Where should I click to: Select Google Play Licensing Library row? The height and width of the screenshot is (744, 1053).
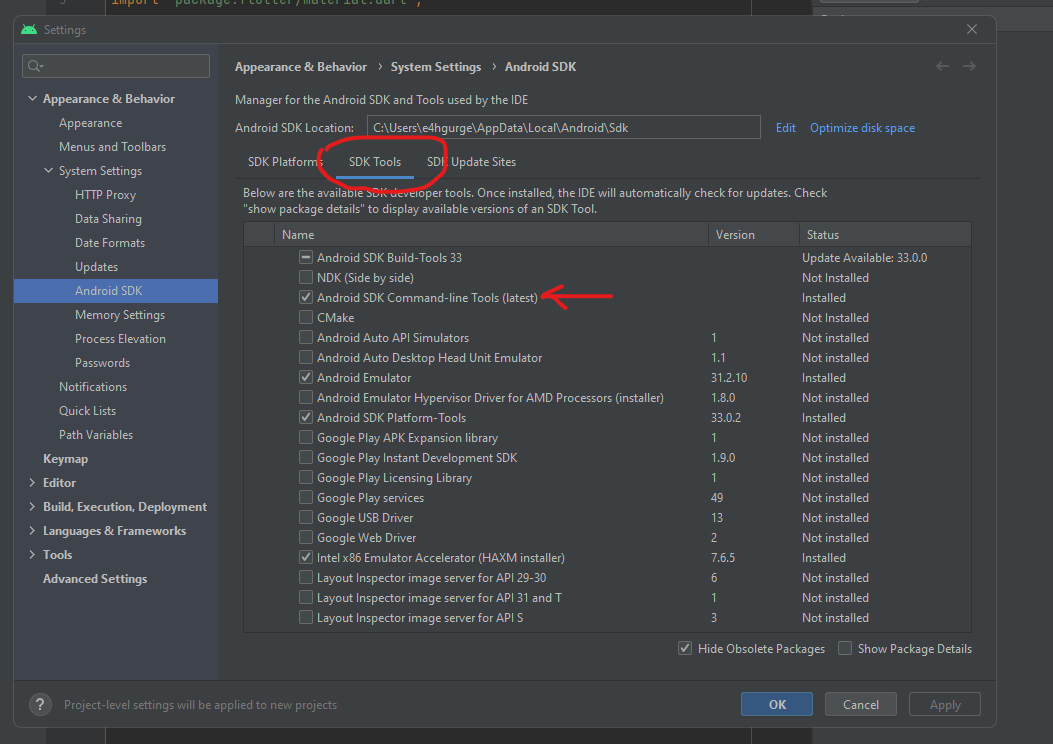[608, 477]
